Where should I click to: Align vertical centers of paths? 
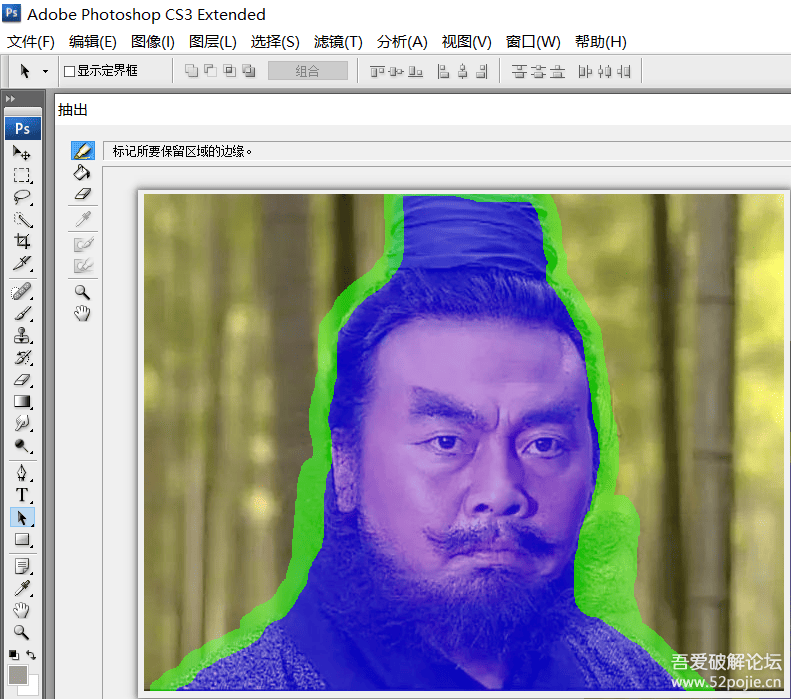pos(397,72)
